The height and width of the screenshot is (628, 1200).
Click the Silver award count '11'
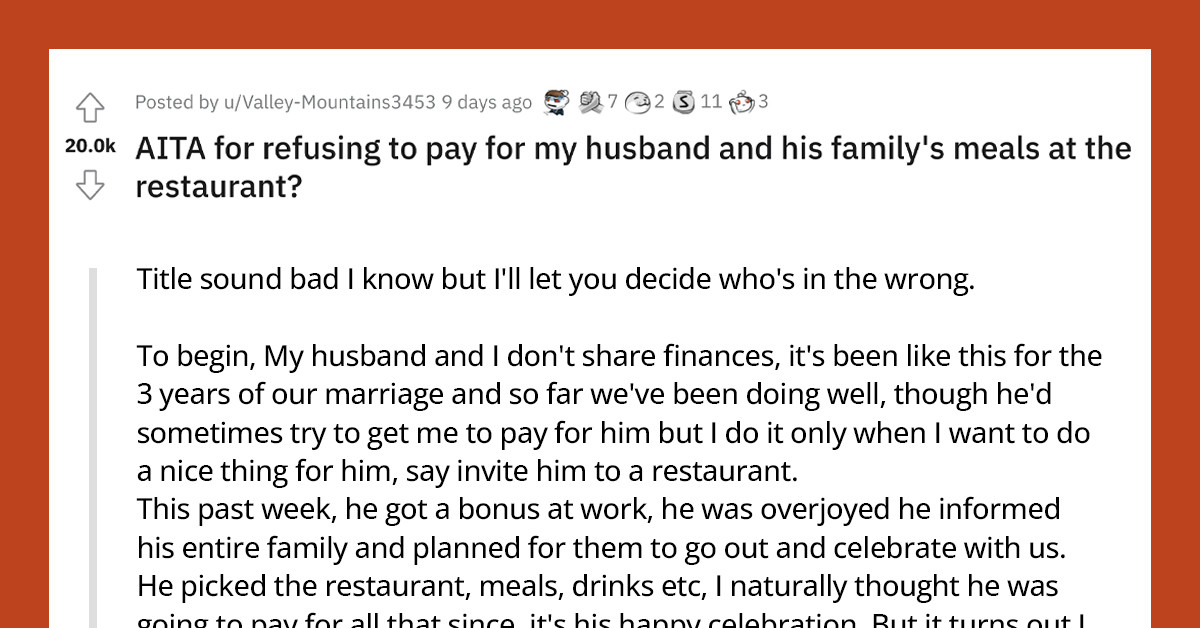coord(712,101)
